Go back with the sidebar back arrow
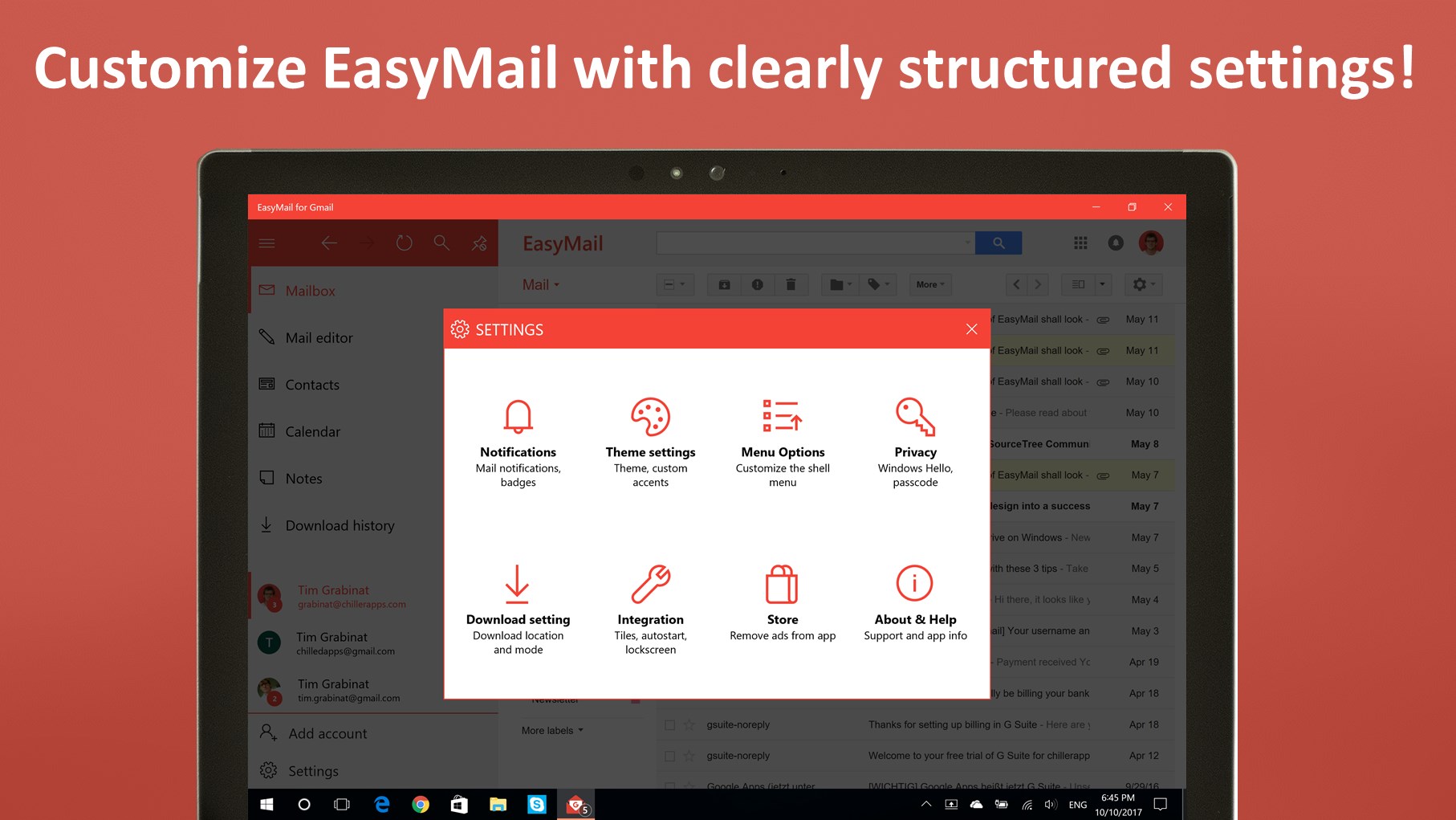The width and height of the screenshot is (1456, 820). 329,243
